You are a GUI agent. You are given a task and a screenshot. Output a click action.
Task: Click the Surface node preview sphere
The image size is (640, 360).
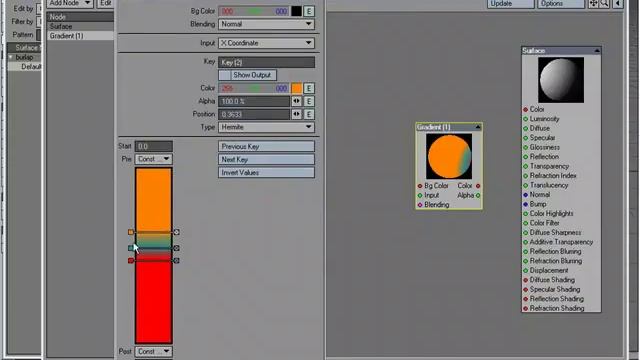561,80
